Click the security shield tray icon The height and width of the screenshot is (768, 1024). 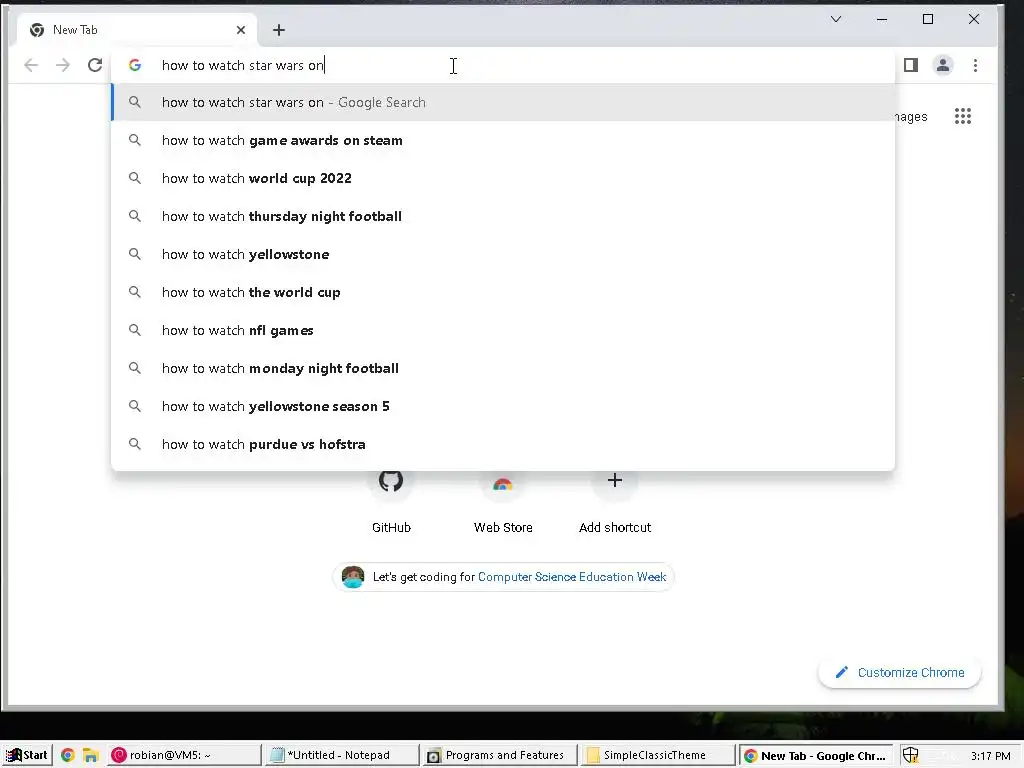[x=910, y=755]
